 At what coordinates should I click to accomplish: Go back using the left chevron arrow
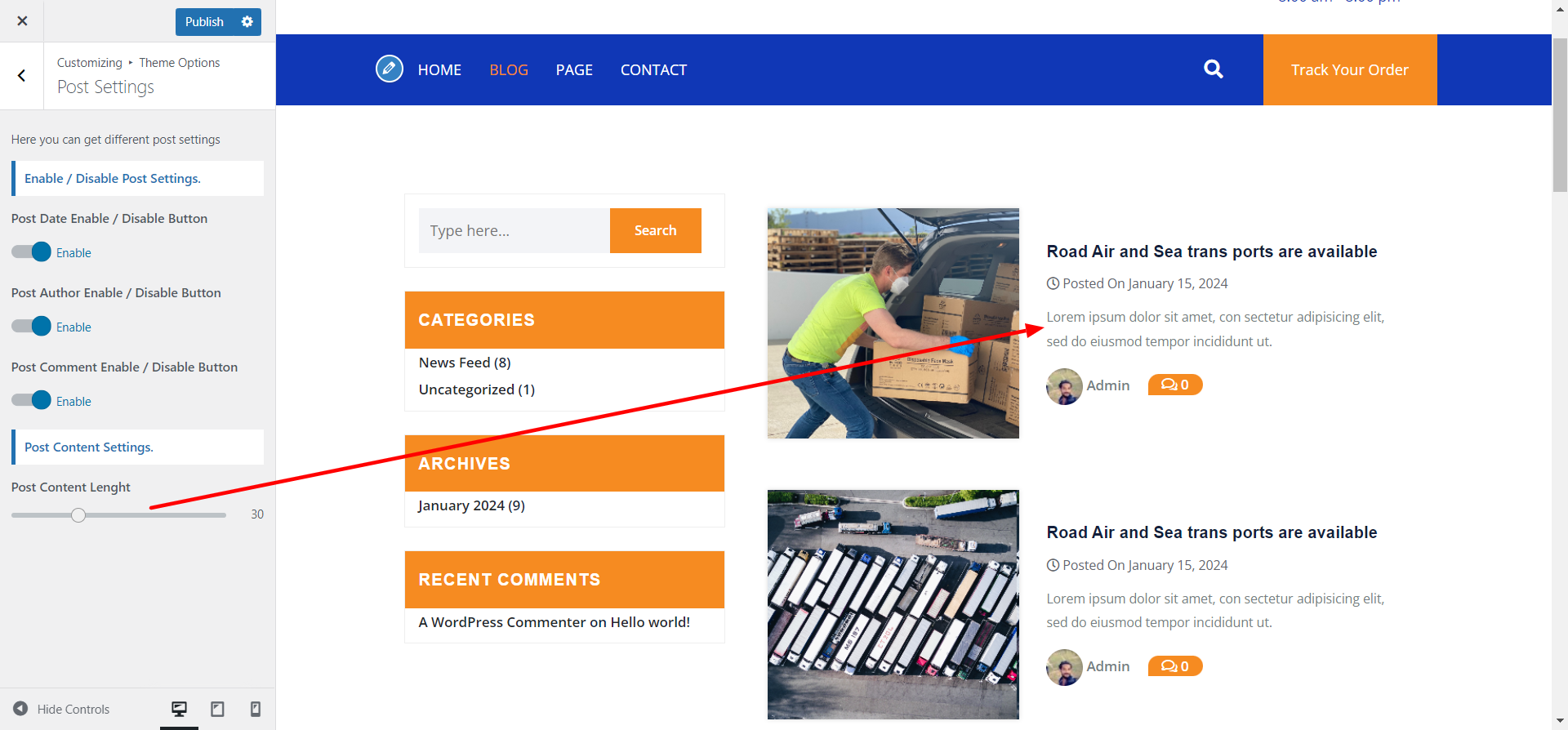point(22,76)
